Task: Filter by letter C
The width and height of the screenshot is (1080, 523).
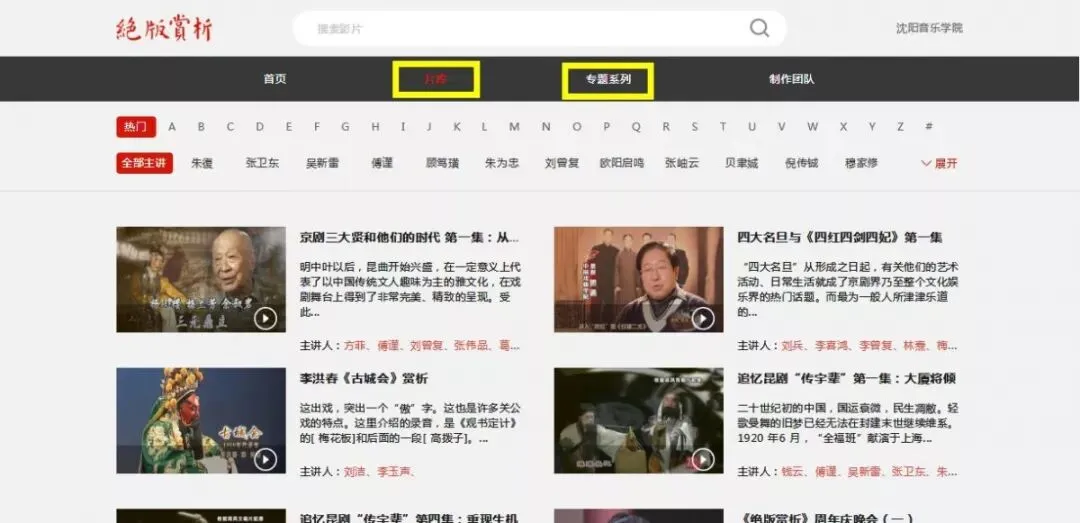Action: 230,127
